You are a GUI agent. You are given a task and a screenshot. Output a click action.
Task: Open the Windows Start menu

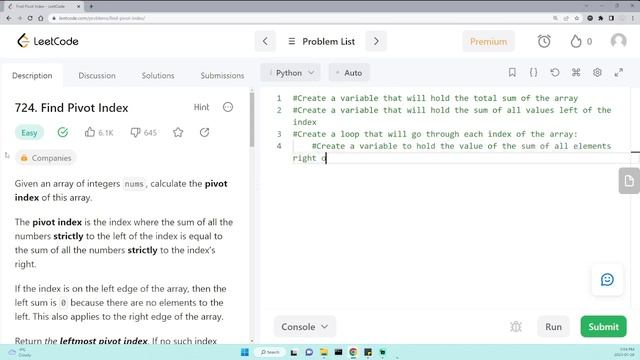(244, 352)
